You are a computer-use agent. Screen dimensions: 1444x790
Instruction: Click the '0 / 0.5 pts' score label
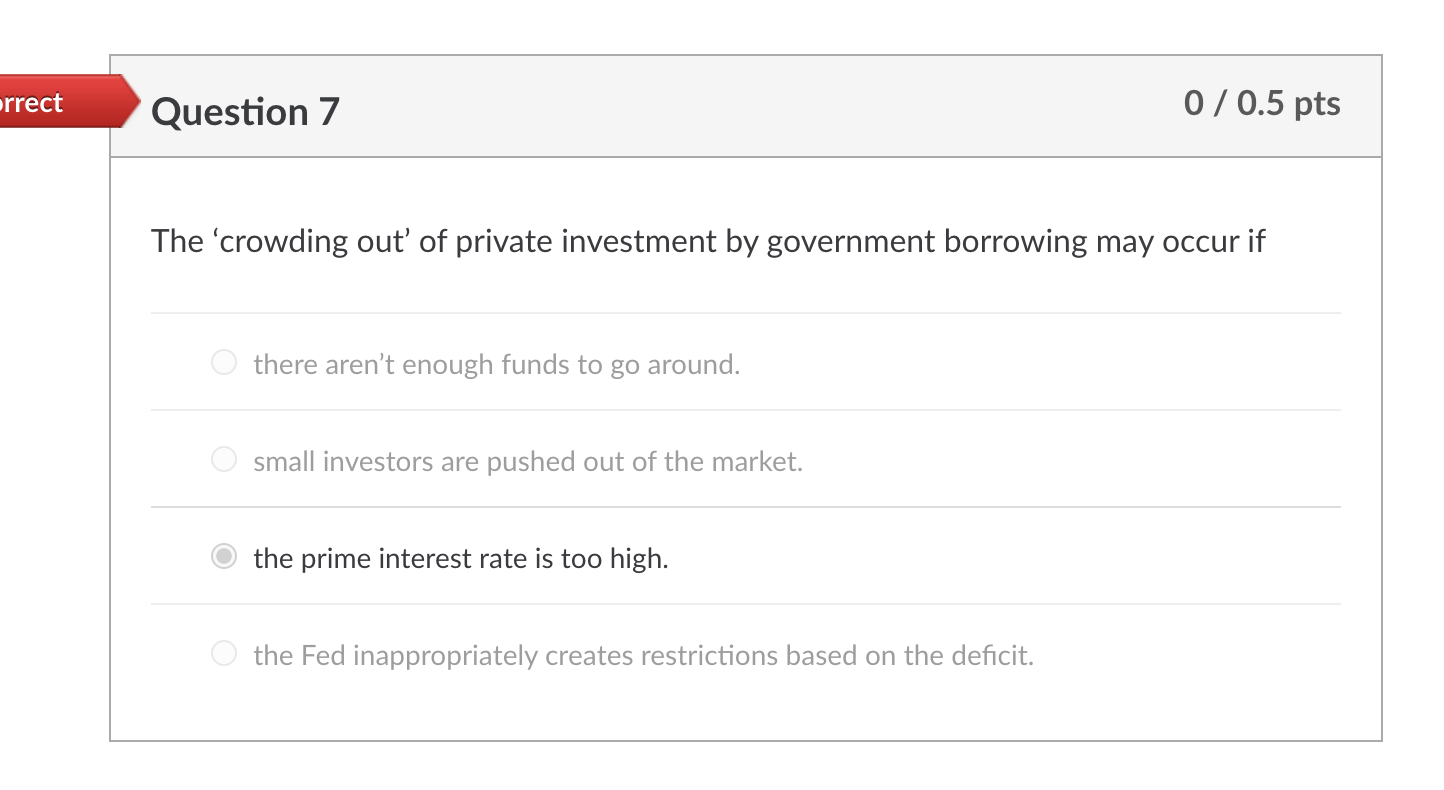[x=1262, y=103]
